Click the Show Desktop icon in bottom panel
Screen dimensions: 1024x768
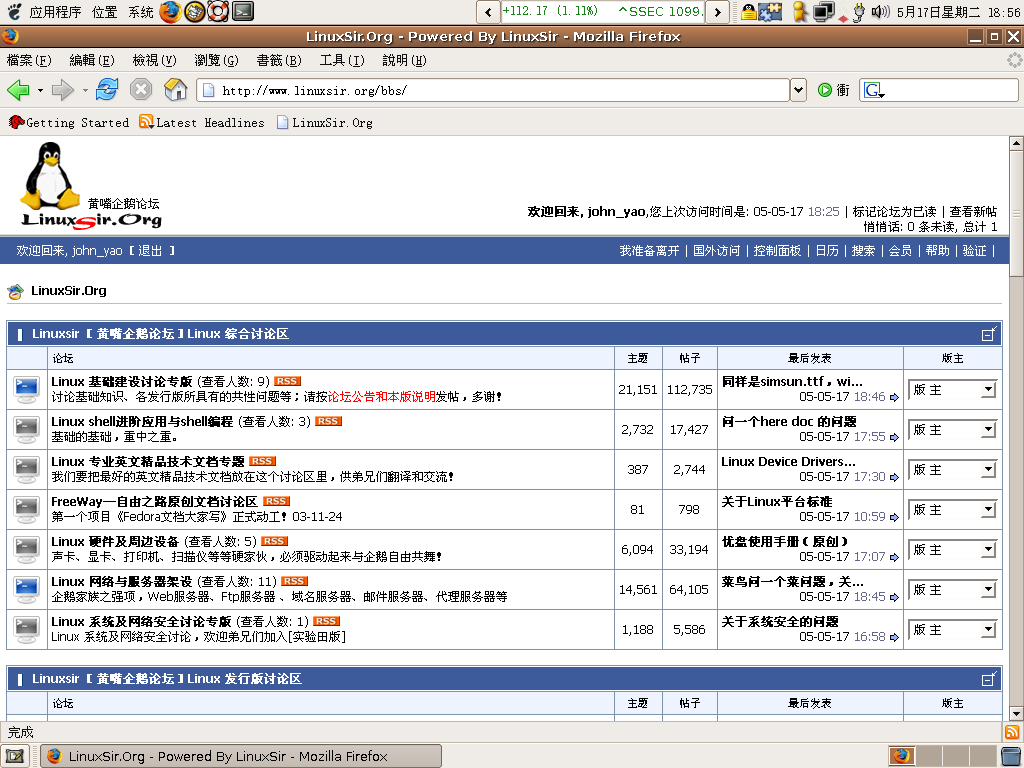[15, 756]
